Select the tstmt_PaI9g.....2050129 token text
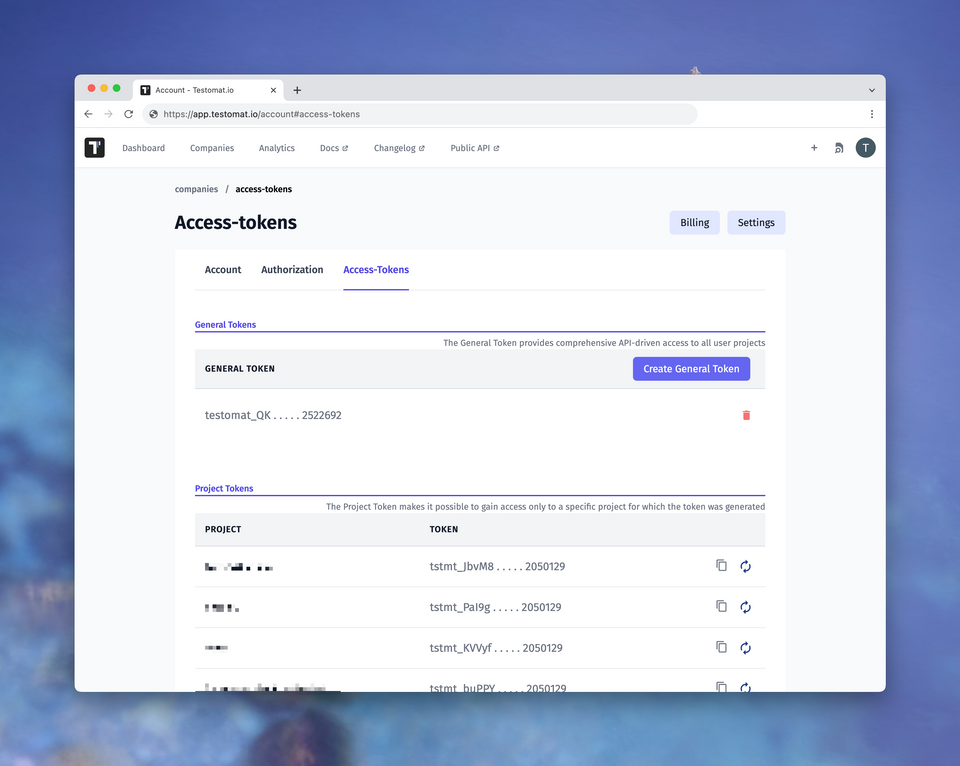960x766 pixels. click(495, 607)
